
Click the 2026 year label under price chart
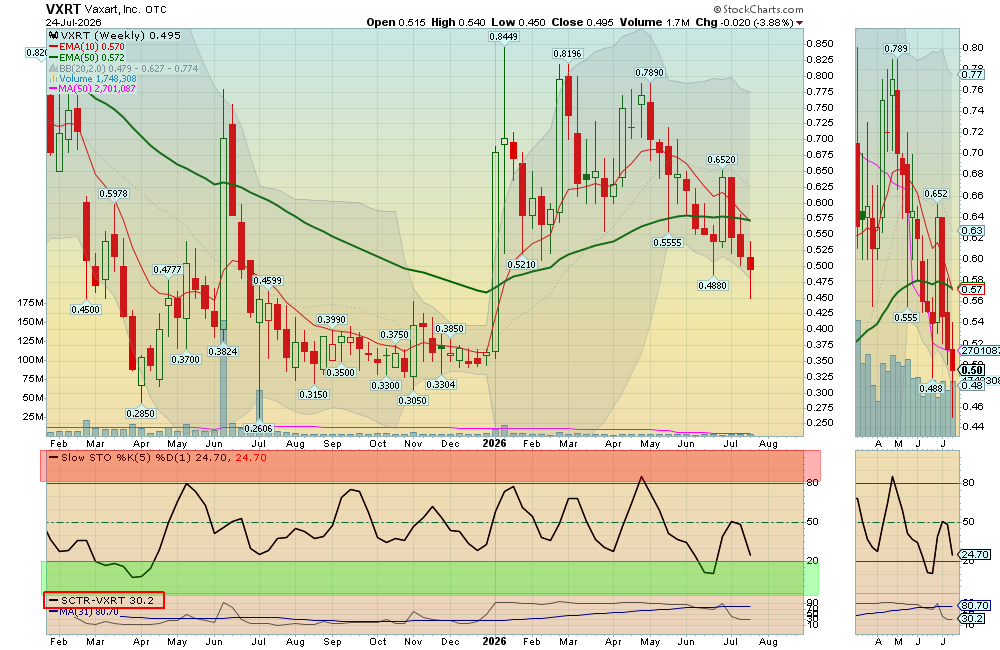coord(494,443)
